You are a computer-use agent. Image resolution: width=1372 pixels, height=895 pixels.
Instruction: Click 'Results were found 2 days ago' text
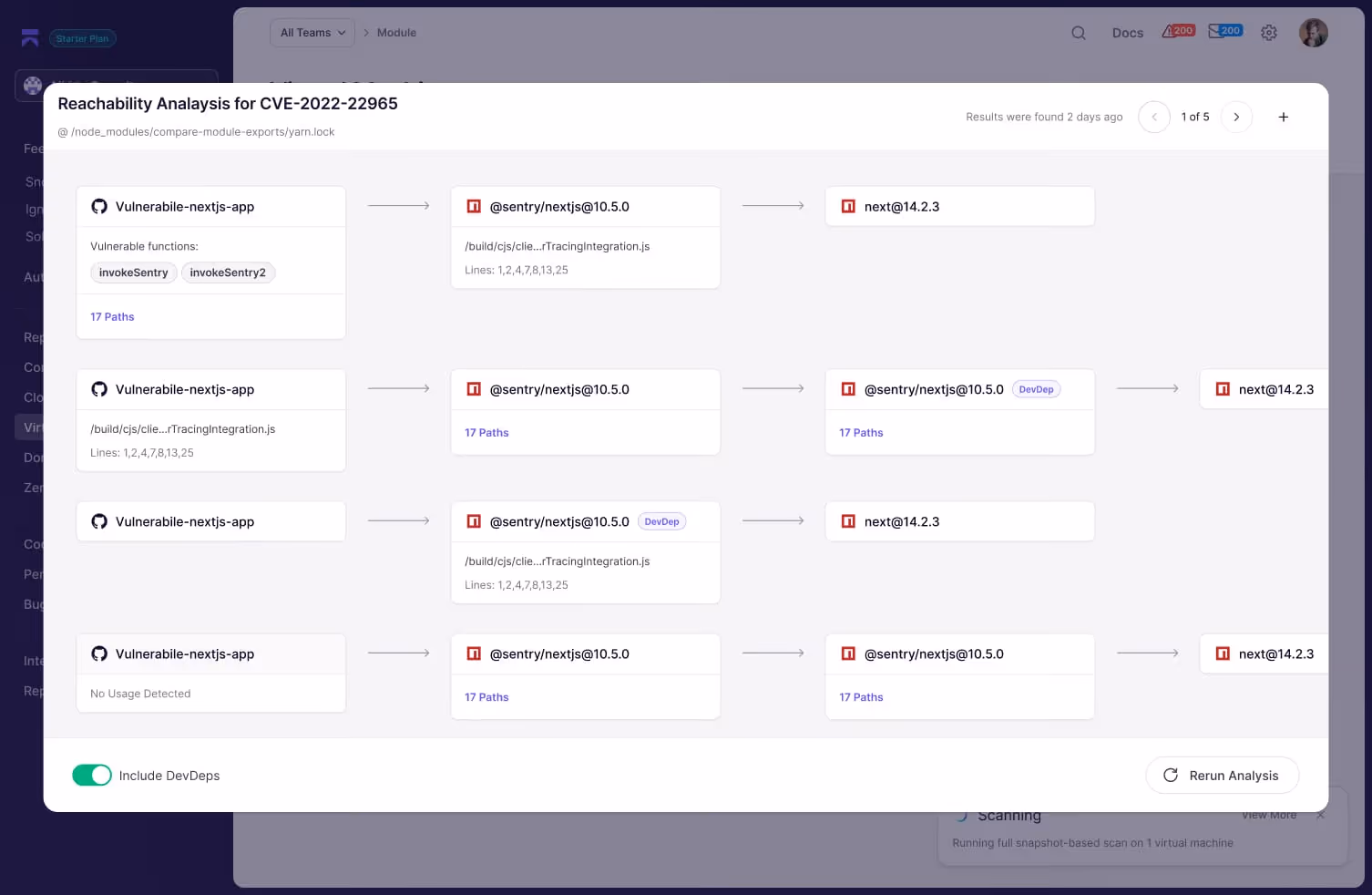point(1044,117)
